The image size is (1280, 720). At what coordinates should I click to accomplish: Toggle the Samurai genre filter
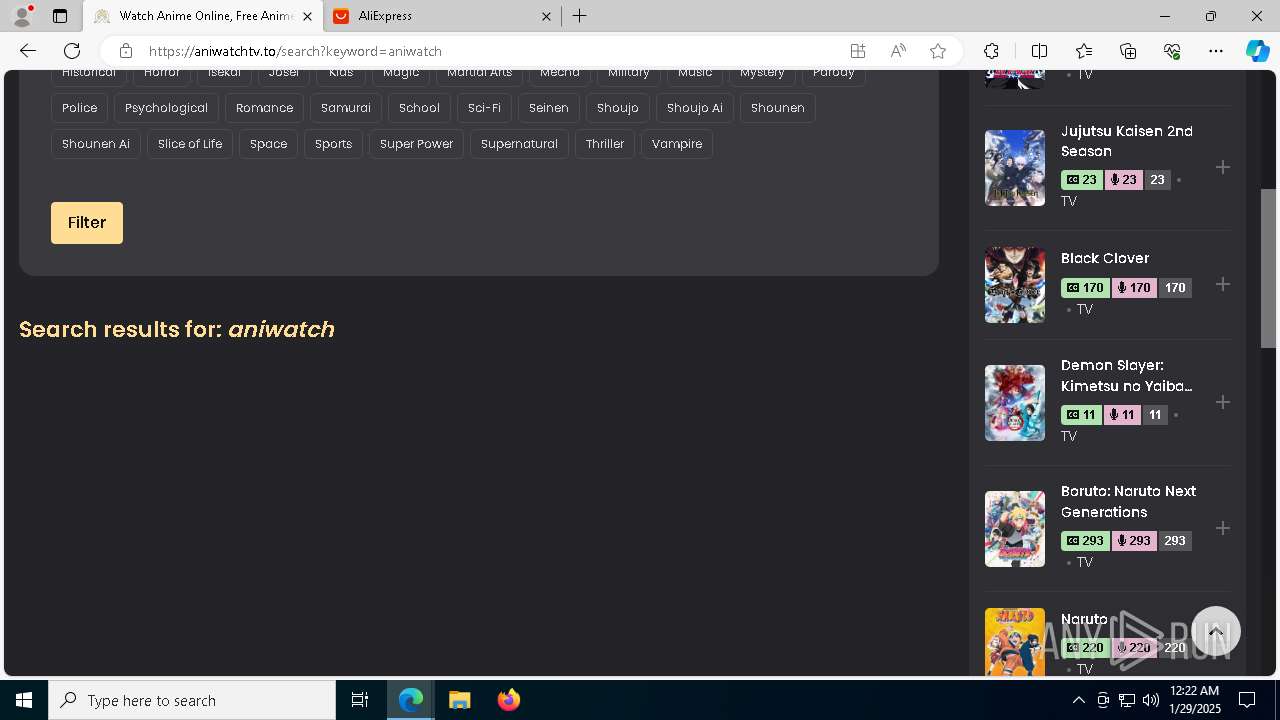(346, 108)
